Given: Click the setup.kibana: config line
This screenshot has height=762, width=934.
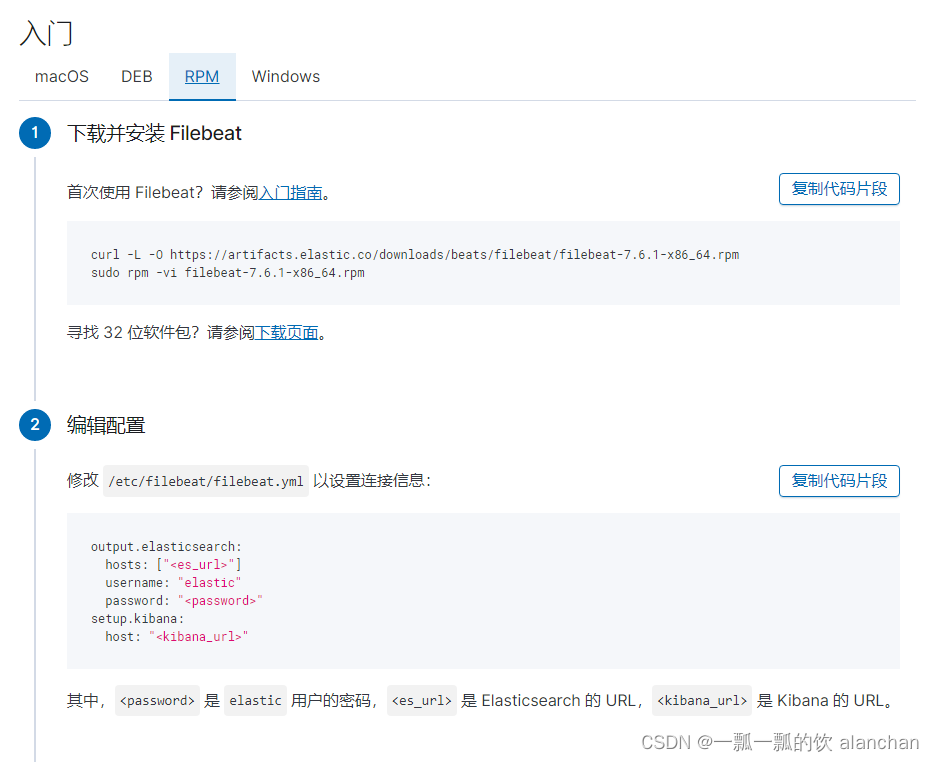Looking at the screenshot, I should [x=138, y=618].
